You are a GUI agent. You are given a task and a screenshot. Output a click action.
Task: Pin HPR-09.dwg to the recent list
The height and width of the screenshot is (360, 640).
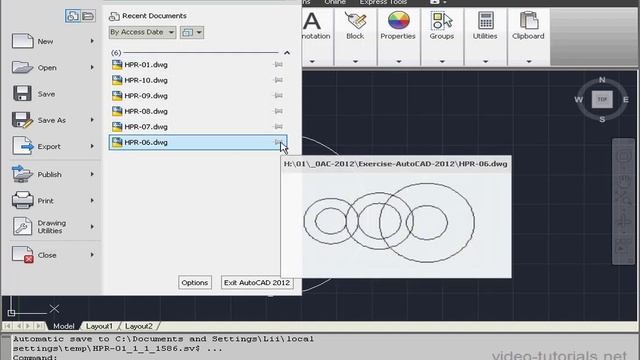(278, 96)
